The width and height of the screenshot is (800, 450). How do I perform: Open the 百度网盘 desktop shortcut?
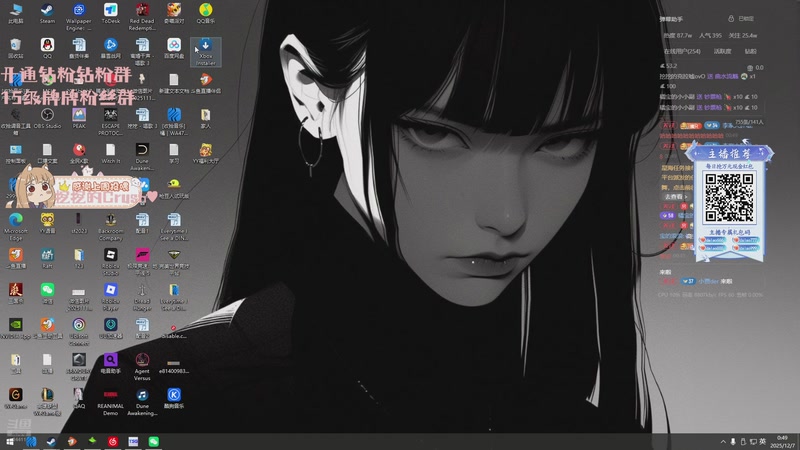(174, 48)
